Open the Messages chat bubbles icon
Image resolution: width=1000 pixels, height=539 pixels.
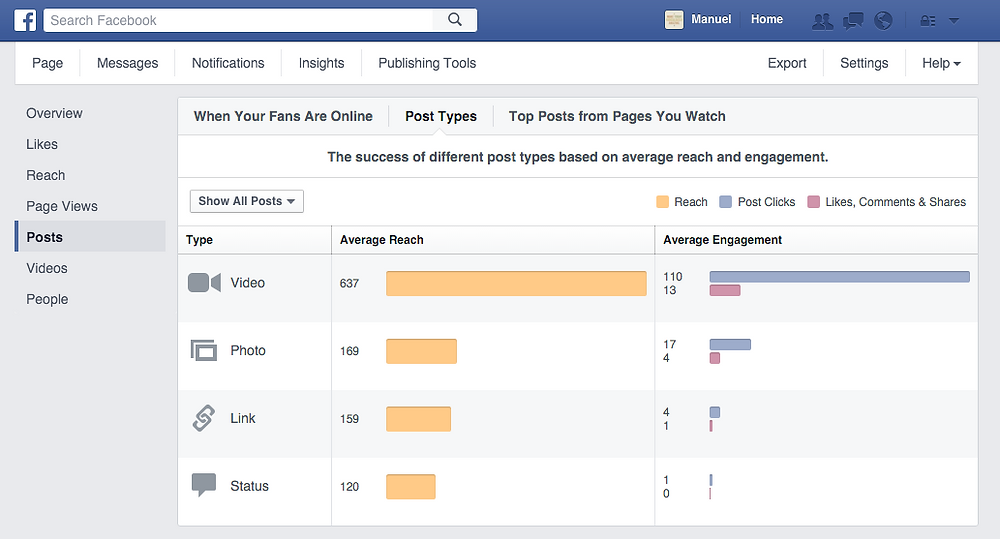pyautogui.click(x=853, y=21)
